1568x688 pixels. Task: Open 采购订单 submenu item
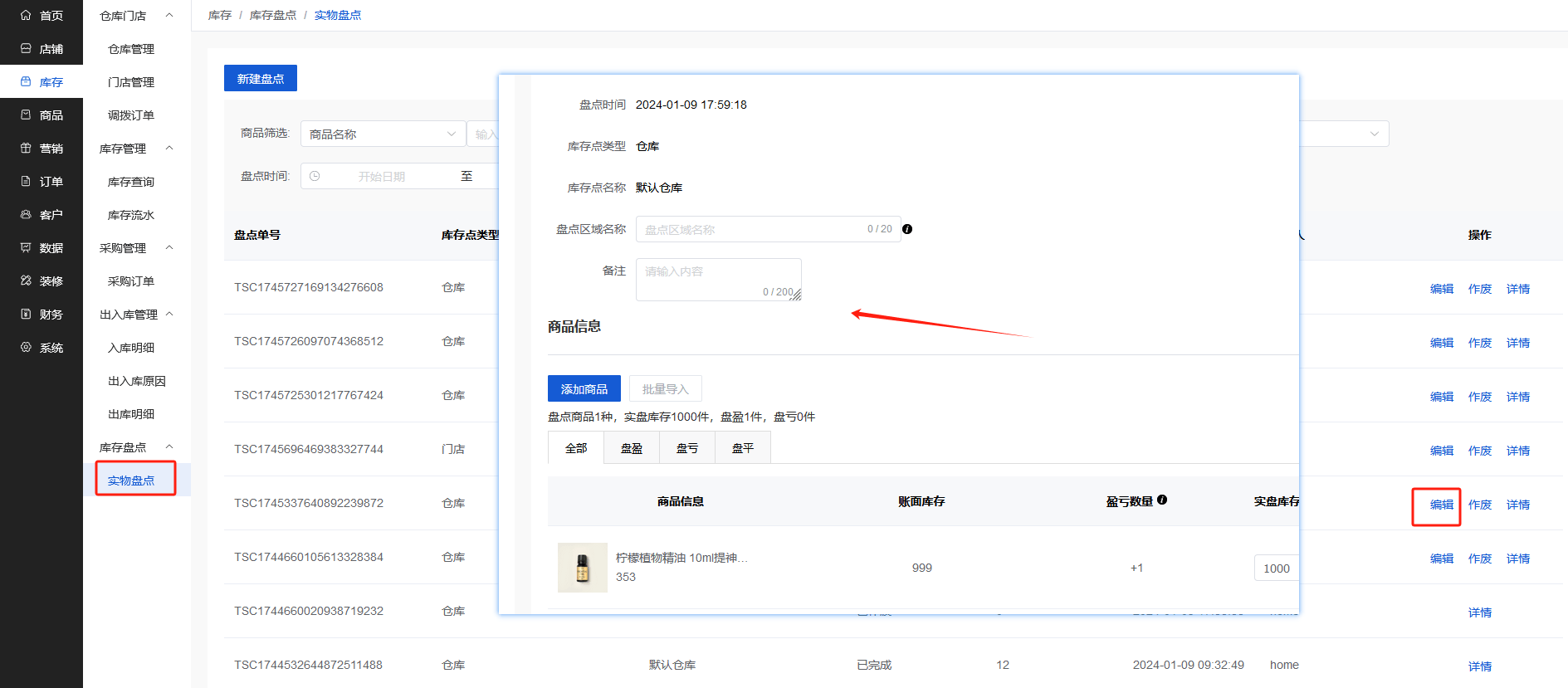pos(131,281)
